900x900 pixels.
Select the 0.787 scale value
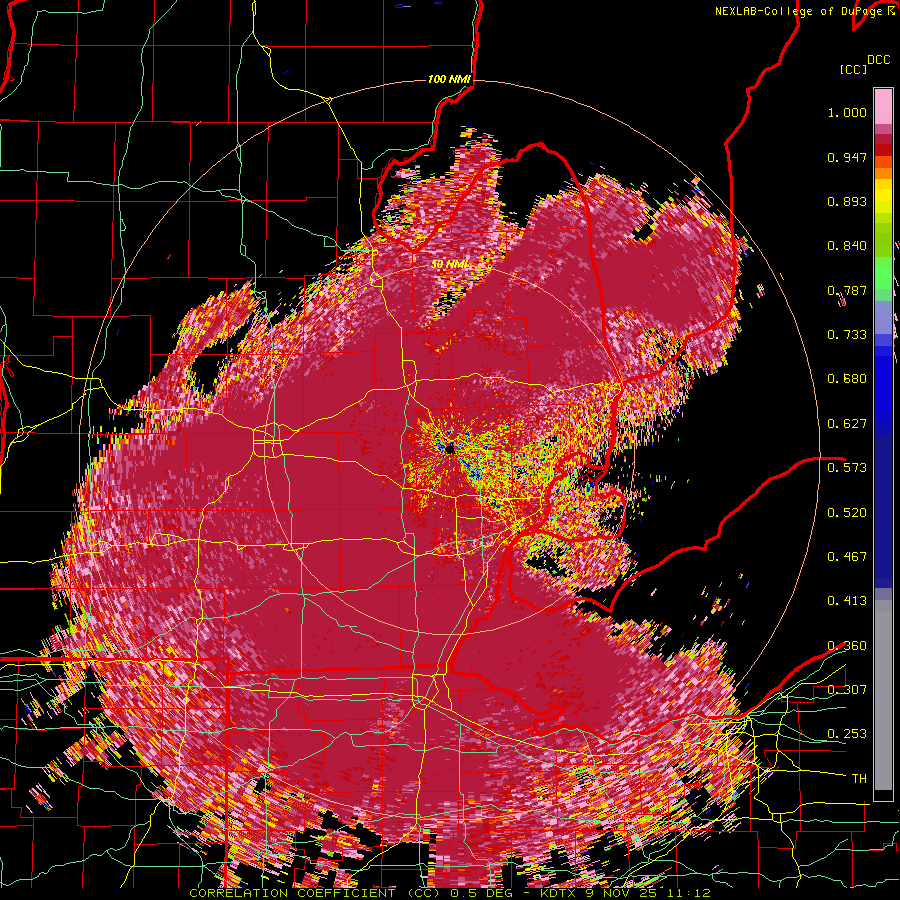point(847,290)
